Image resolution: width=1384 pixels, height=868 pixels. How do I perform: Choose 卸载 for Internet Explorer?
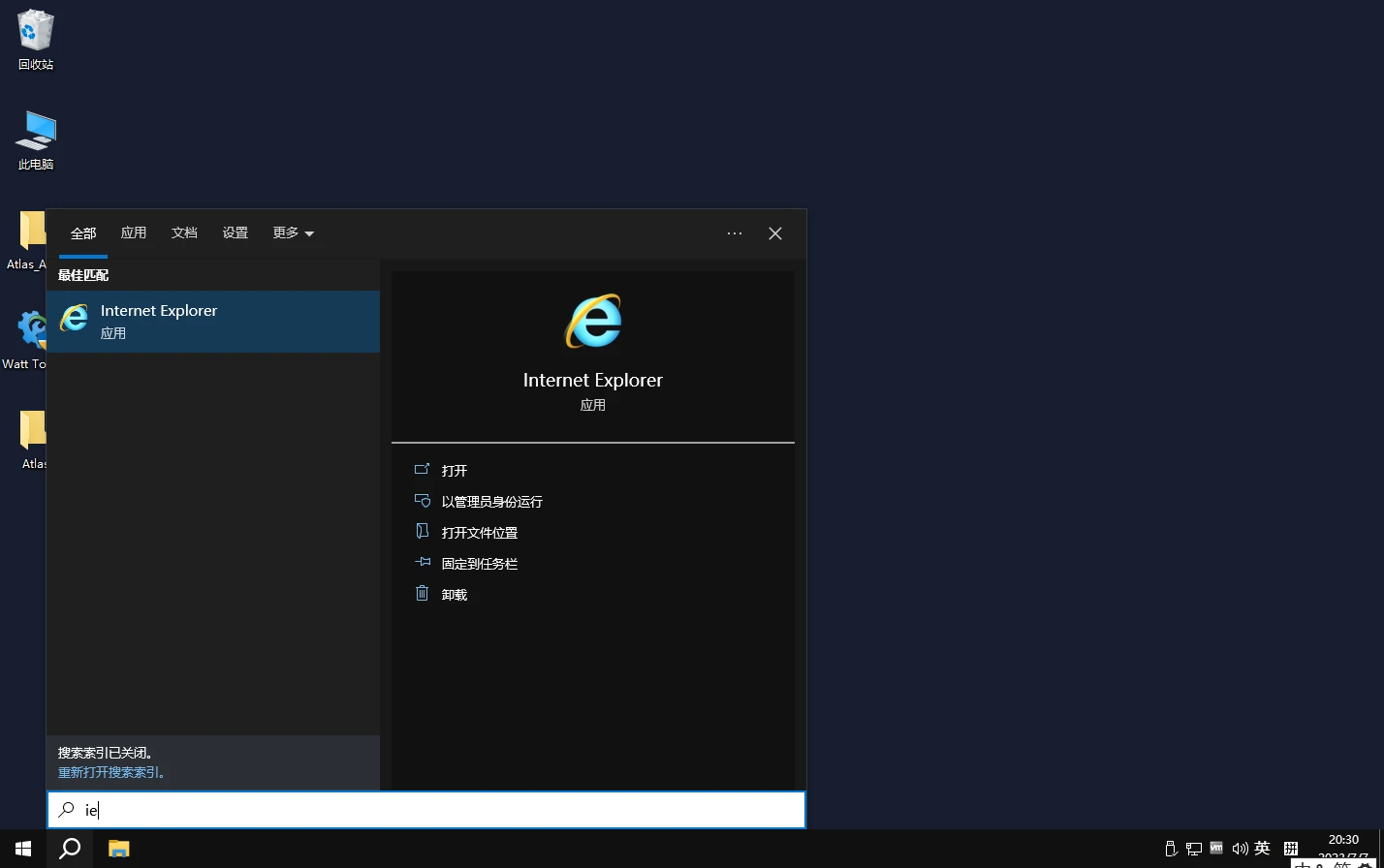pyautogui.click(x=455, y=595)
